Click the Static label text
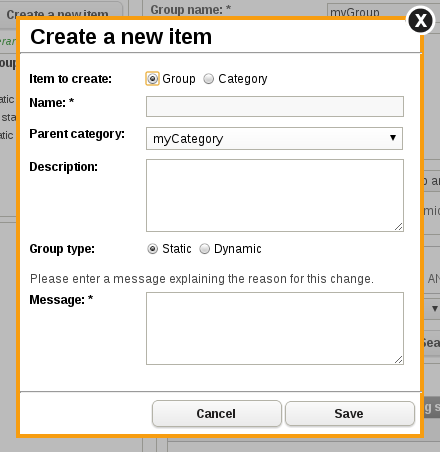This screenshot has width=440, height=452. click(x=177, y=249)
